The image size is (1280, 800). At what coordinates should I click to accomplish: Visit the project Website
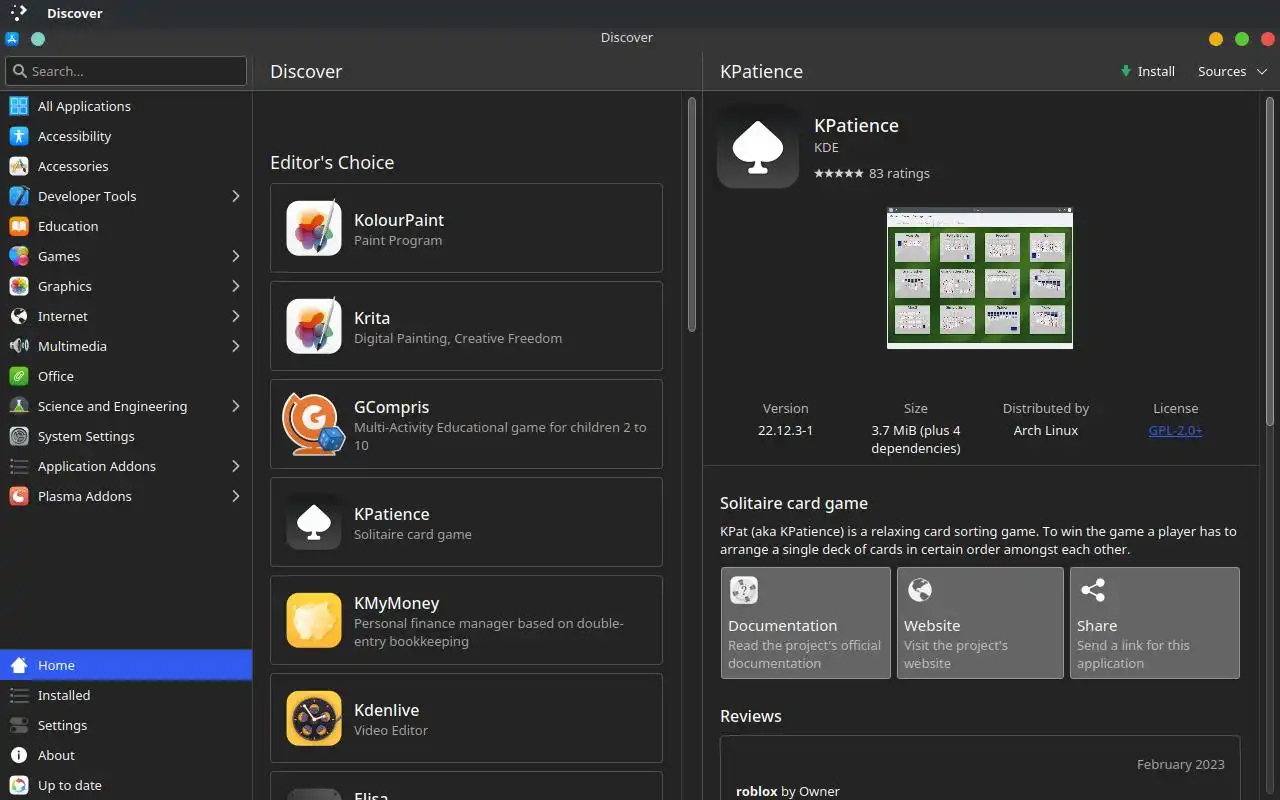click(x=980, y=623)
